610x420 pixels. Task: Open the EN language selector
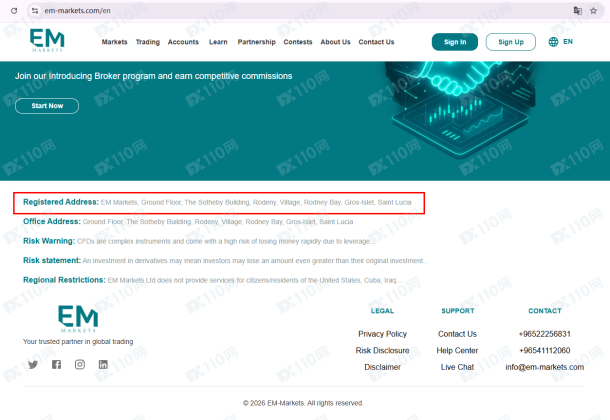tap(561, 42)
